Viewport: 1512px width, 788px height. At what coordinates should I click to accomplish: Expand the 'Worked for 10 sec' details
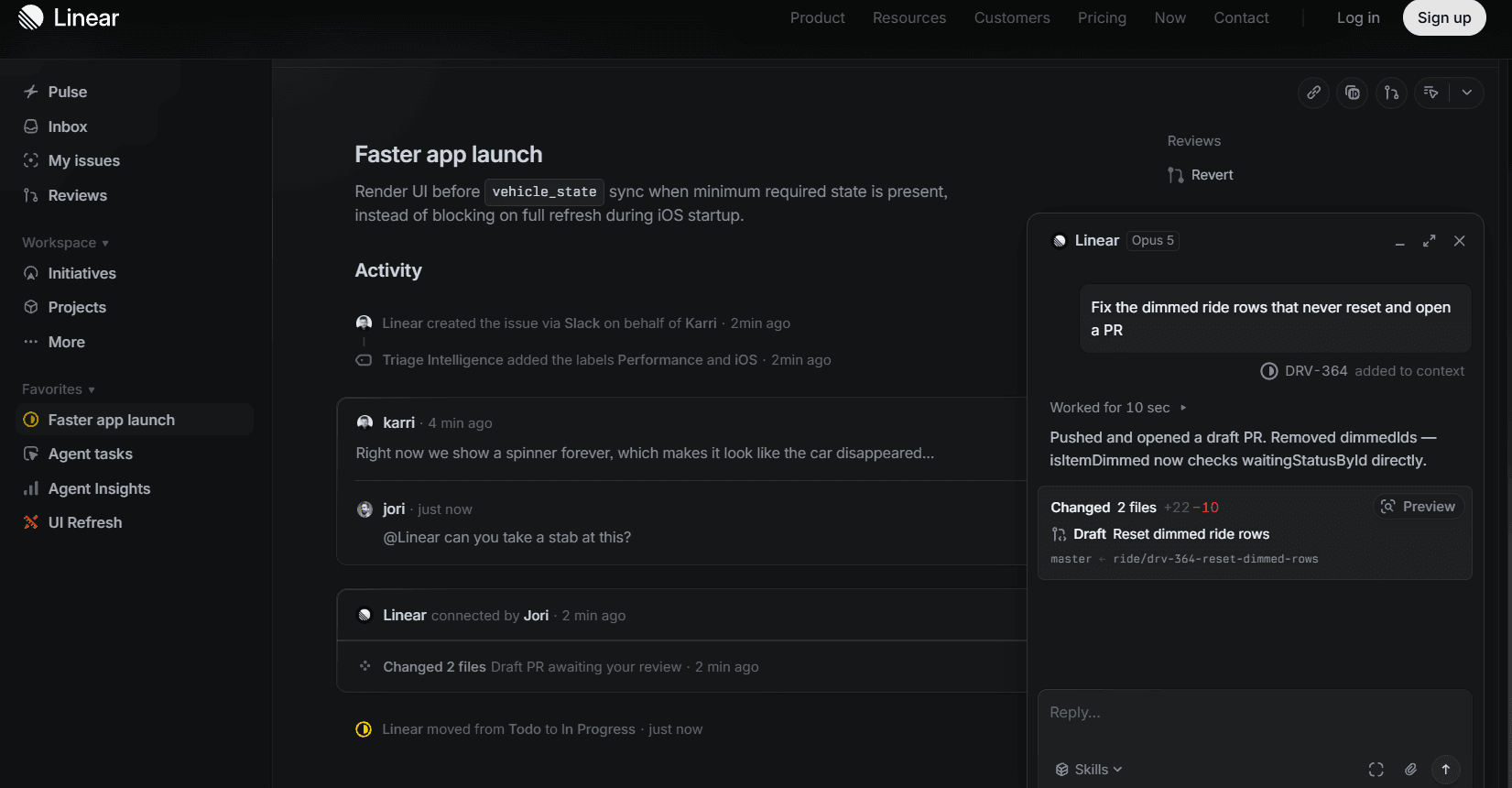tap(1118, 408)
